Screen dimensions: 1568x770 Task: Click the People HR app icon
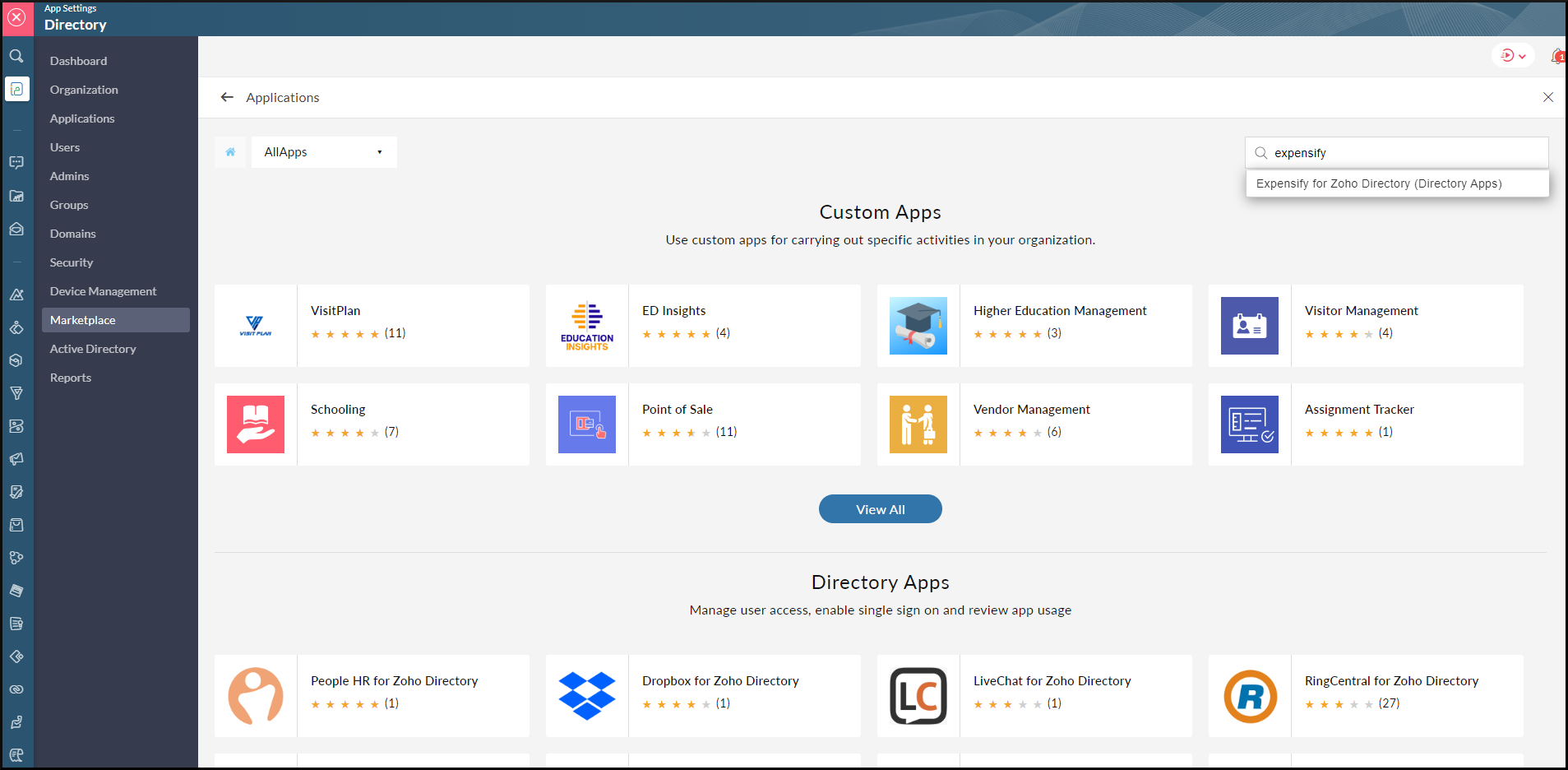[x=255, y=695]
